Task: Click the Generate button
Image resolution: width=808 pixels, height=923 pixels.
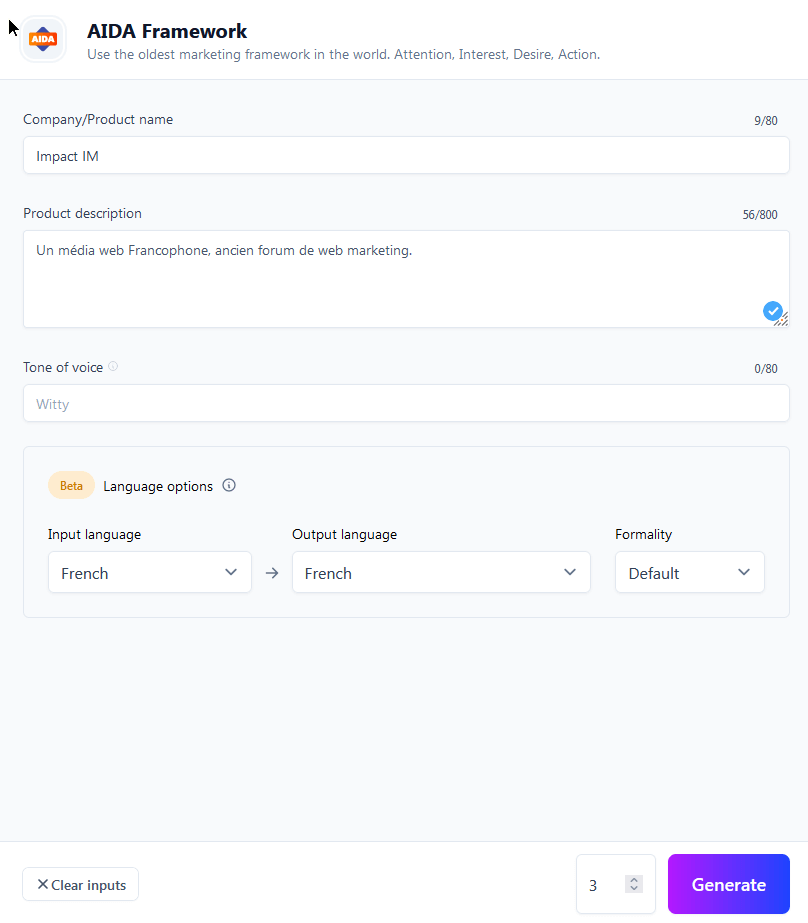Action: [728, 884]
